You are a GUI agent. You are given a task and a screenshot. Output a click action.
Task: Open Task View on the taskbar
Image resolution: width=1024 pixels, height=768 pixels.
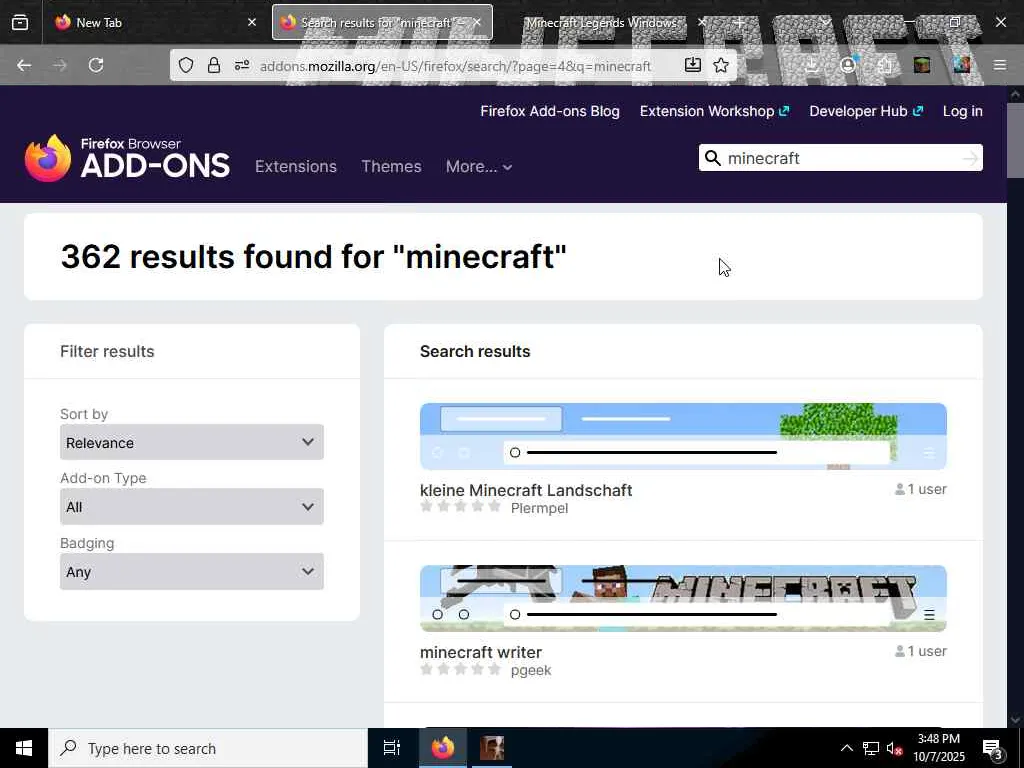point(391,748)
